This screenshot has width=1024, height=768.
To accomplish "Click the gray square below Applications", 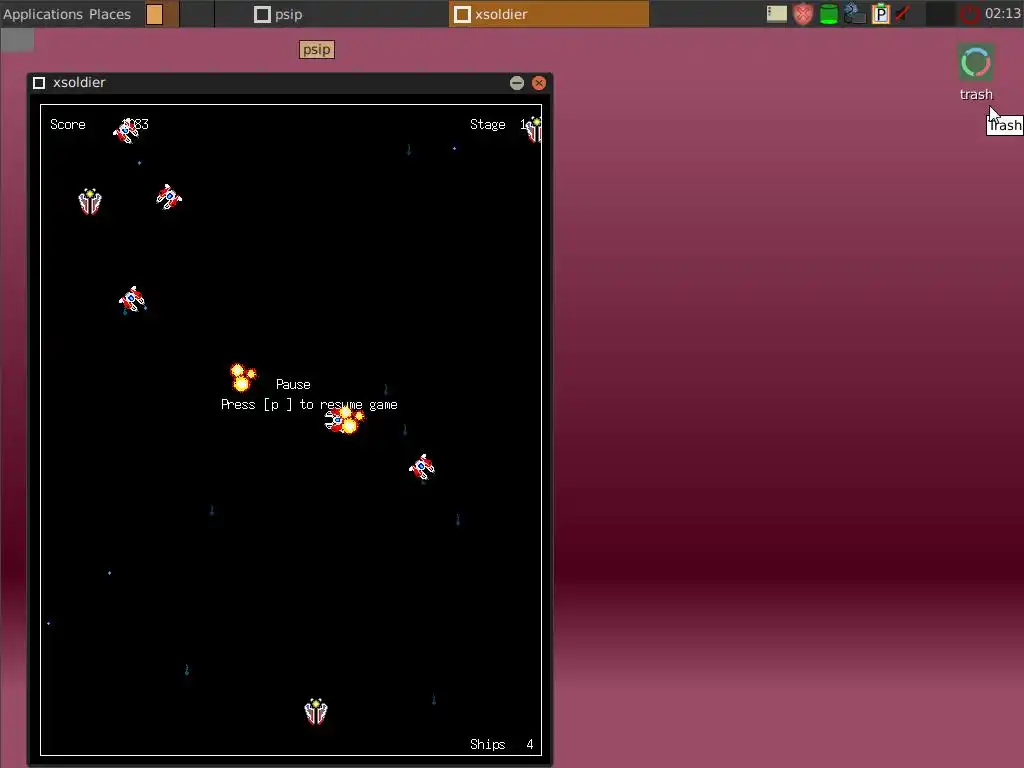I will [x=18, y=40].
